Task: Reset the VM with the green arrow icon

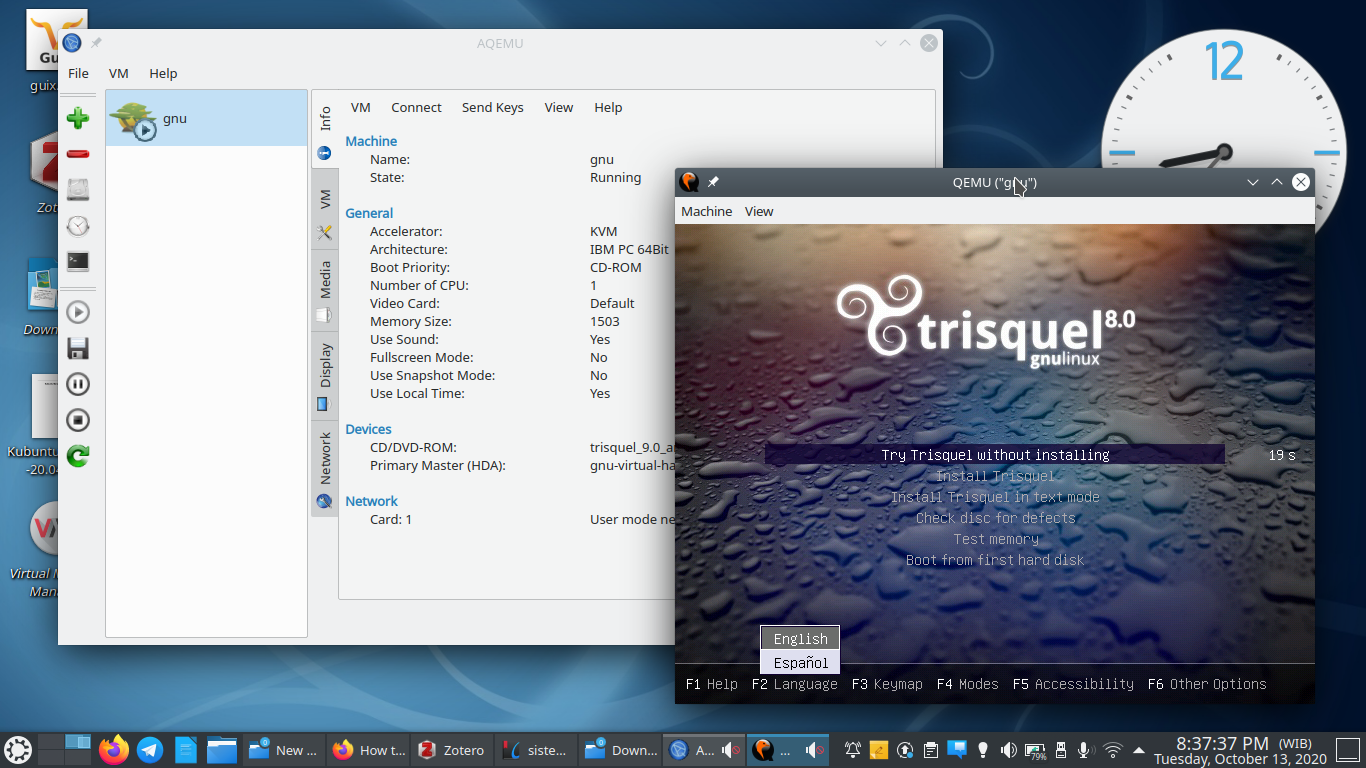Action: pyautogui.click(x=78, y=456)
